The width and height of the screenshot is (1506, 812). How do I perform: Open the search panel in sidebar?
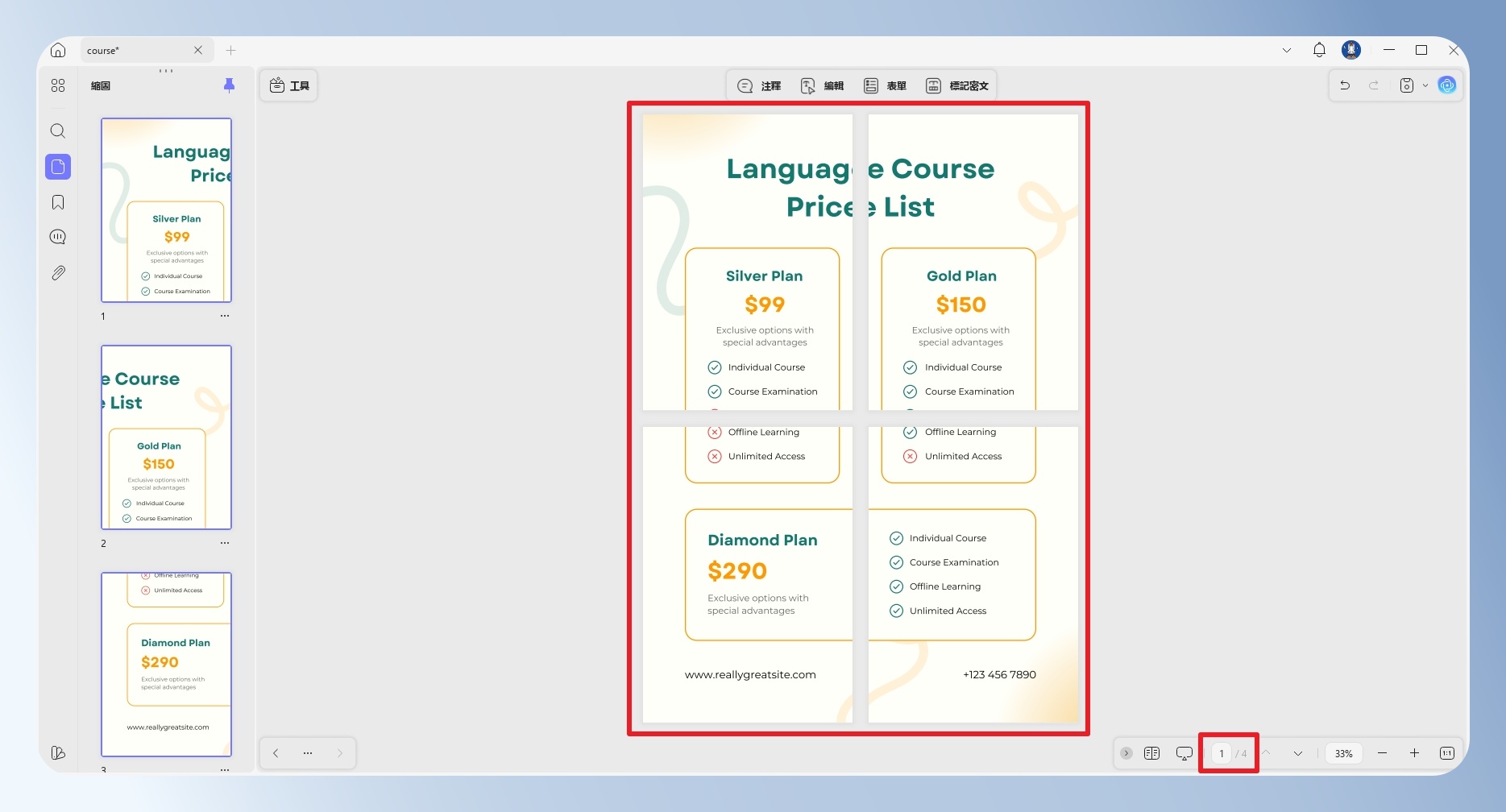click(x=58, y=131)
